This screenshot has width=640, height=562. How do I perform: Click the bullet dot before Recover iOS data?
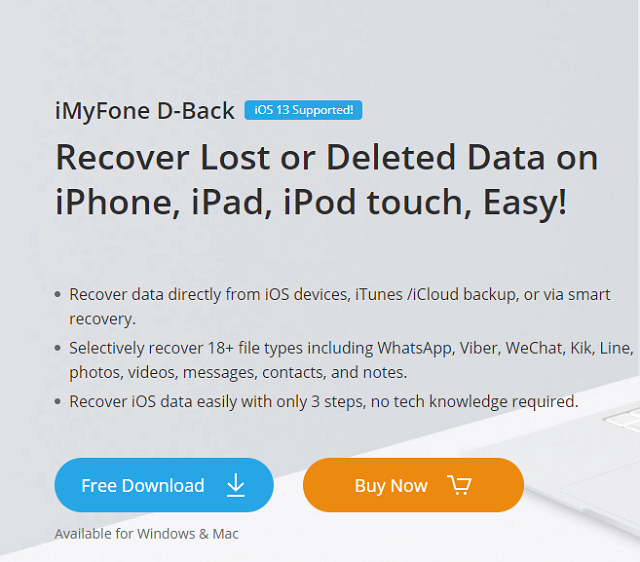point(58,402)
